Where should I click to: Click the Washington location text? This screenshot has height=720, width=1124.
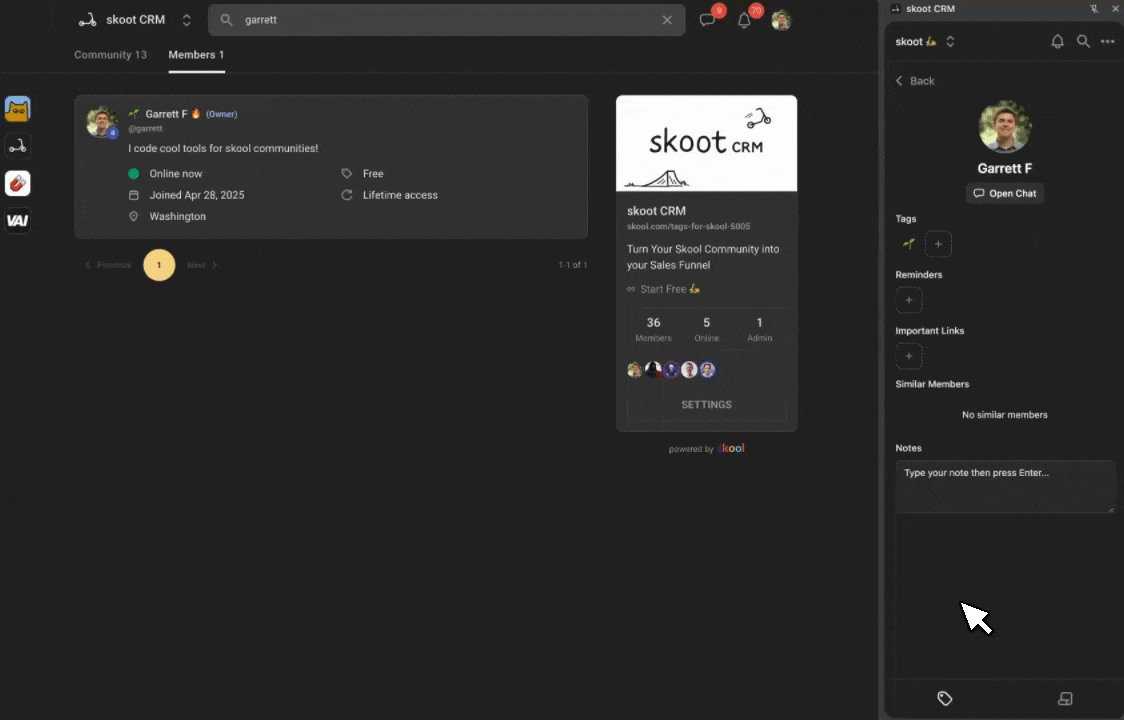(x=177, y=217)
